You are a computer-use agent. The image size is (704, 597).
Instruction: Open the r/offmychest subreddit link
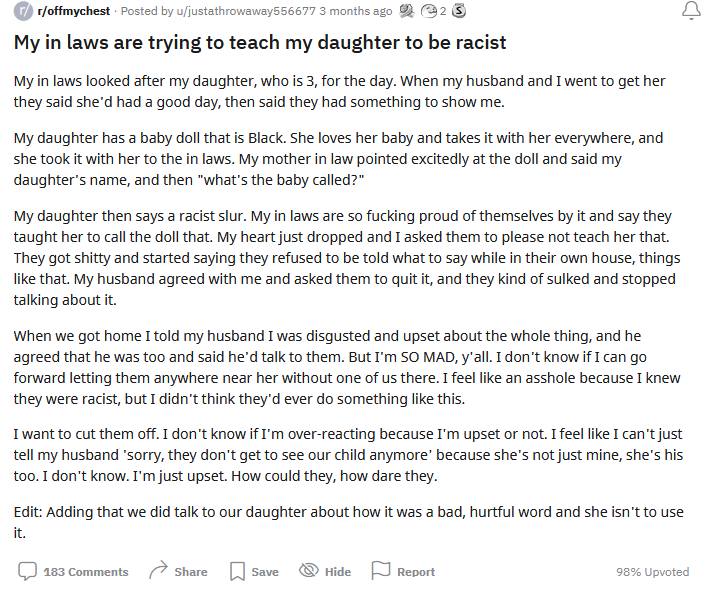click(74, 11)
